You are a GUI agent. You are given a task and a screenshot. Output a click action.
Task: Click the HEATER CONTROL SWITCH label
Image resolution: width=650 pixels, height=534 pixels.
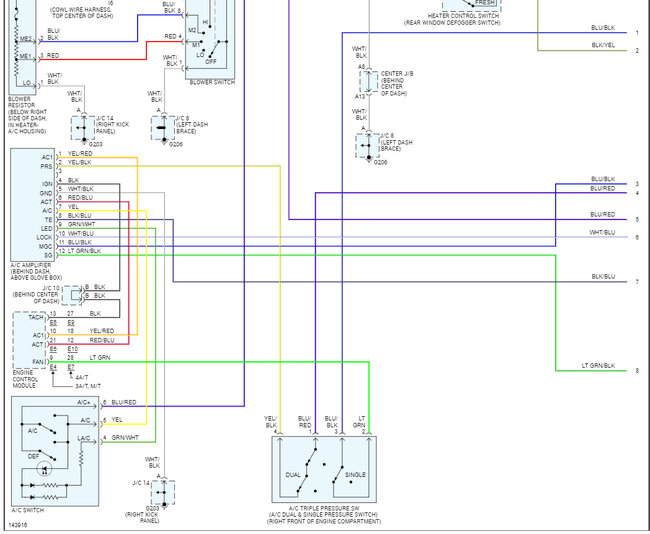[x=463, y=16]
